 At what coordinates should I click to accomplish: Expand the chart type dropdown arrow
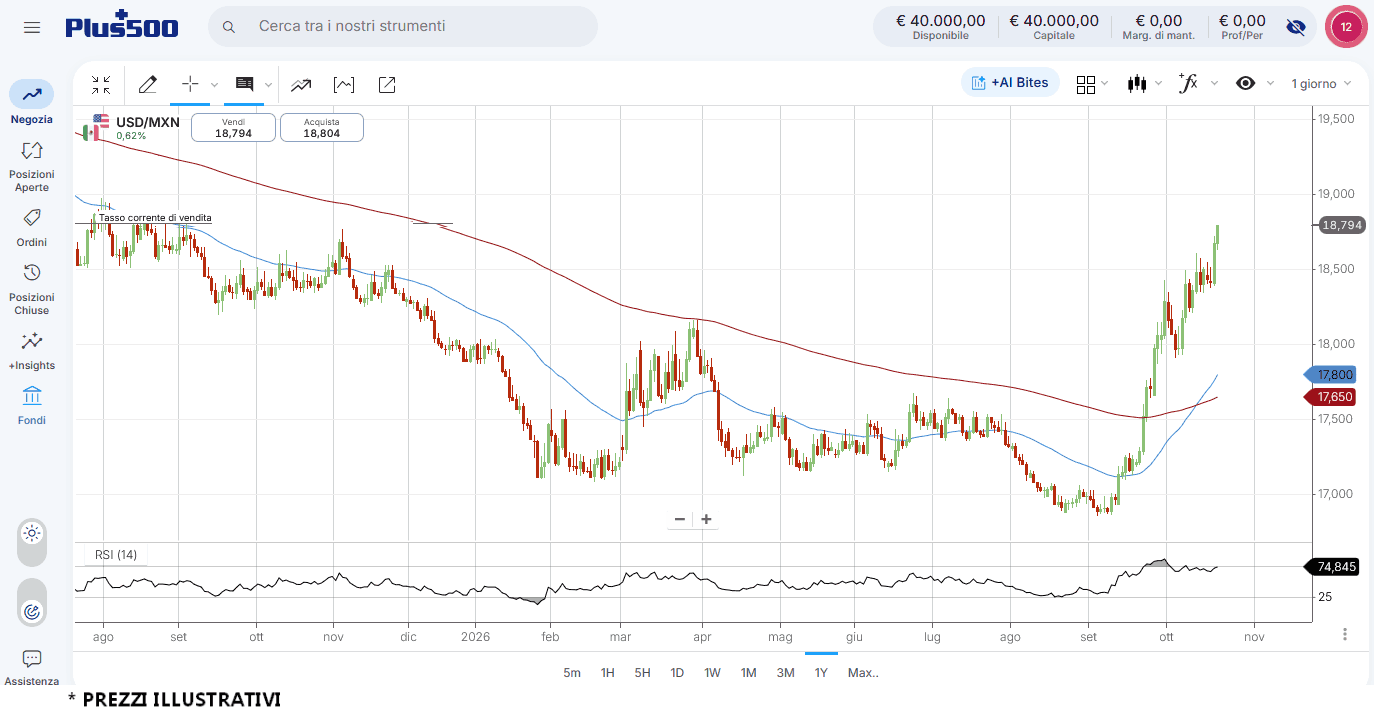click(x=1159, y=84)
